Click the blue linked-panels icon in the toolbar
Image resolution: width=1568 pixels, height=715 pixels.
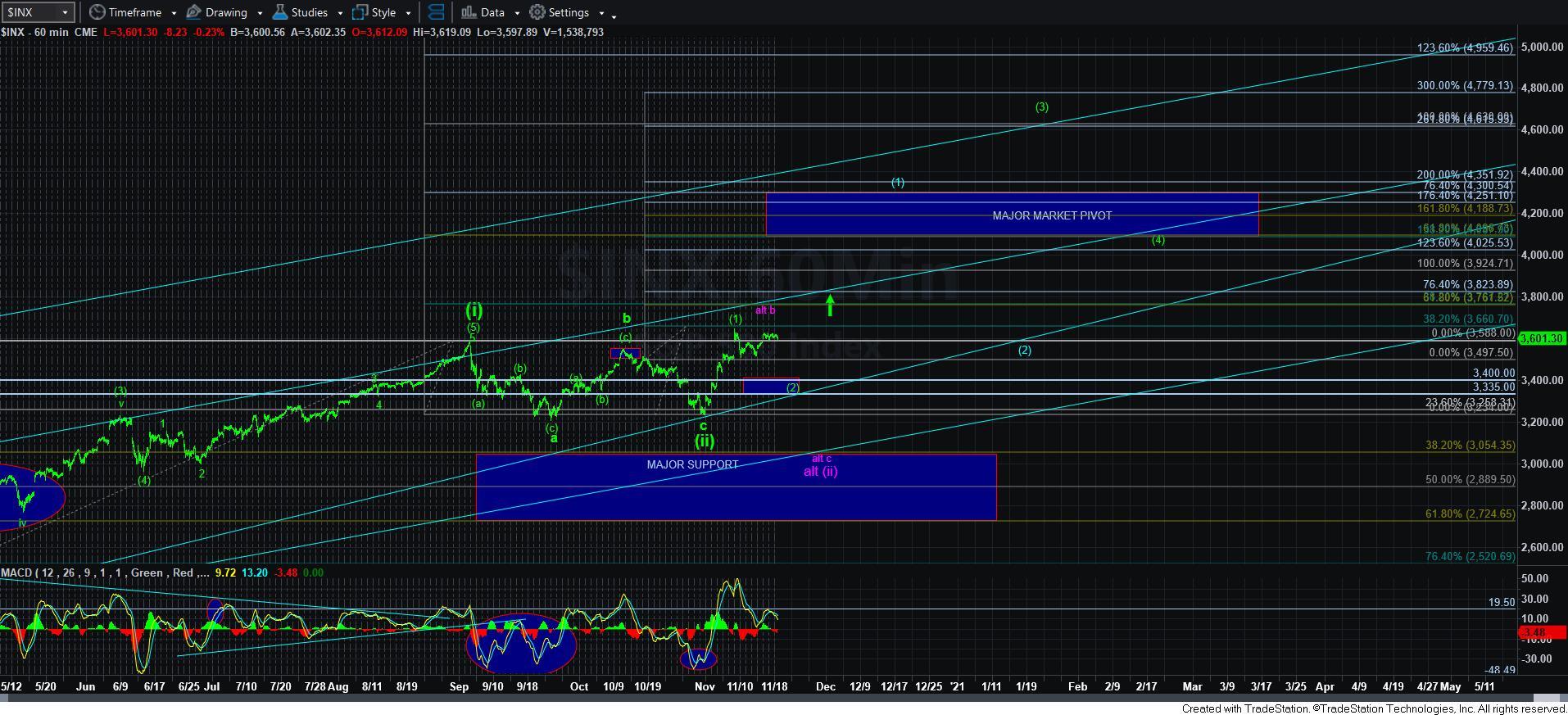coord(436,12)
